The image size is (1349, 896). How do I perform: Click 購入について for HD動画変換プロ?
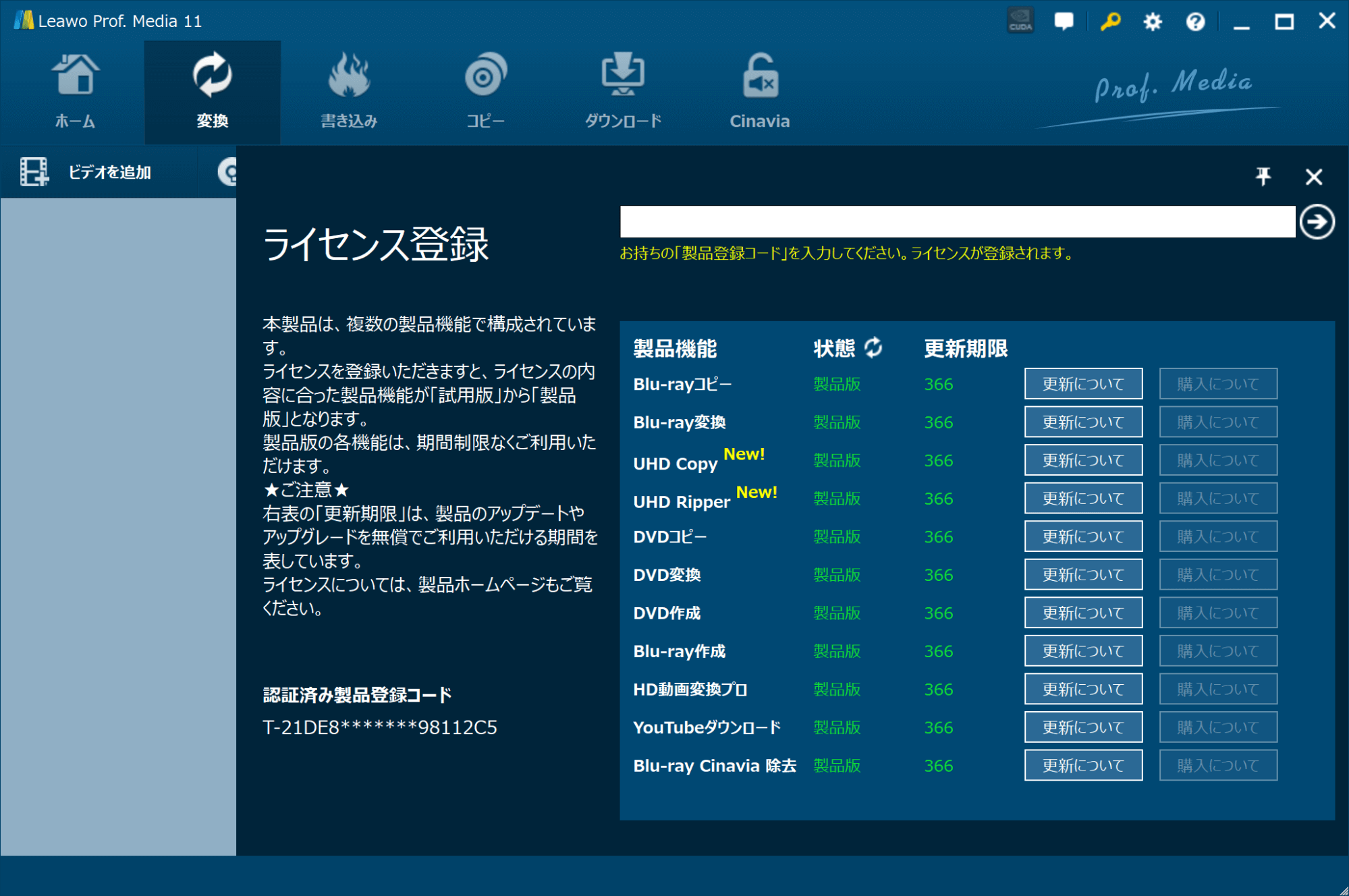click(1218, 689)
